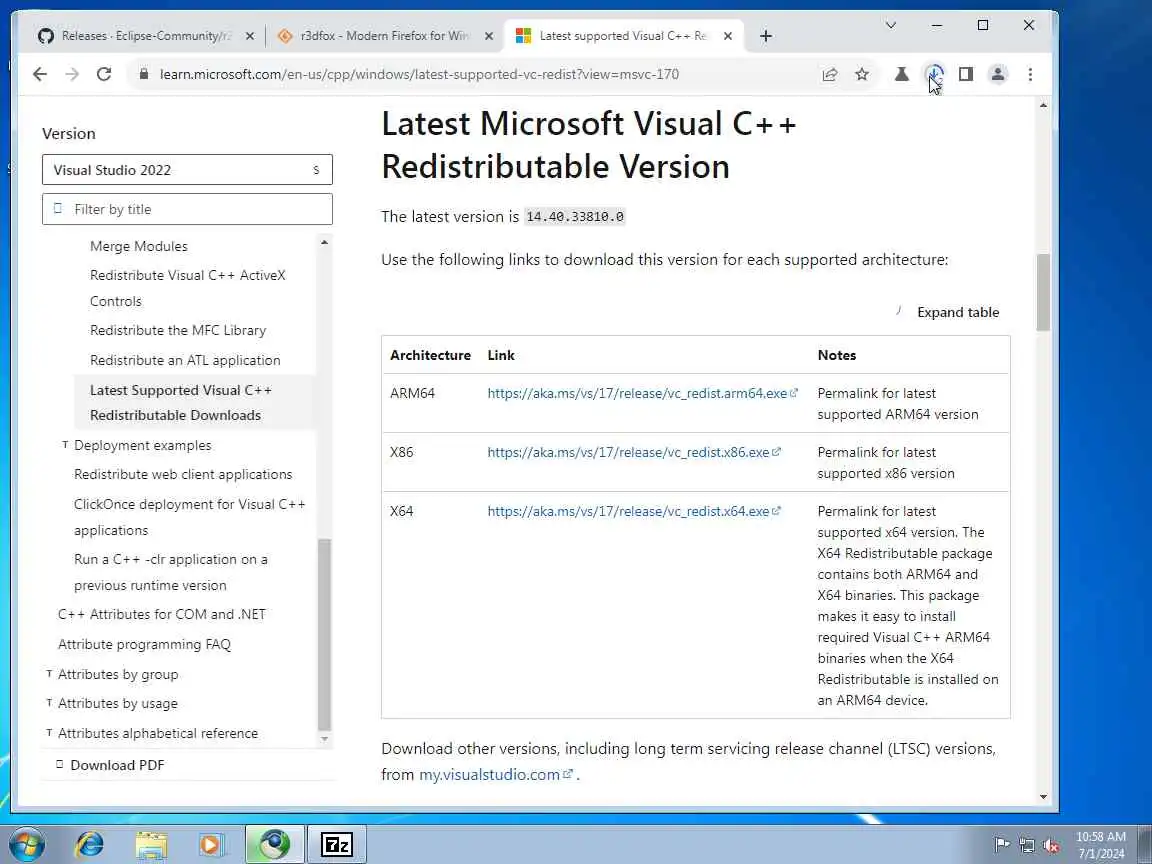Share this page via share icon

[x=829, y=74]
